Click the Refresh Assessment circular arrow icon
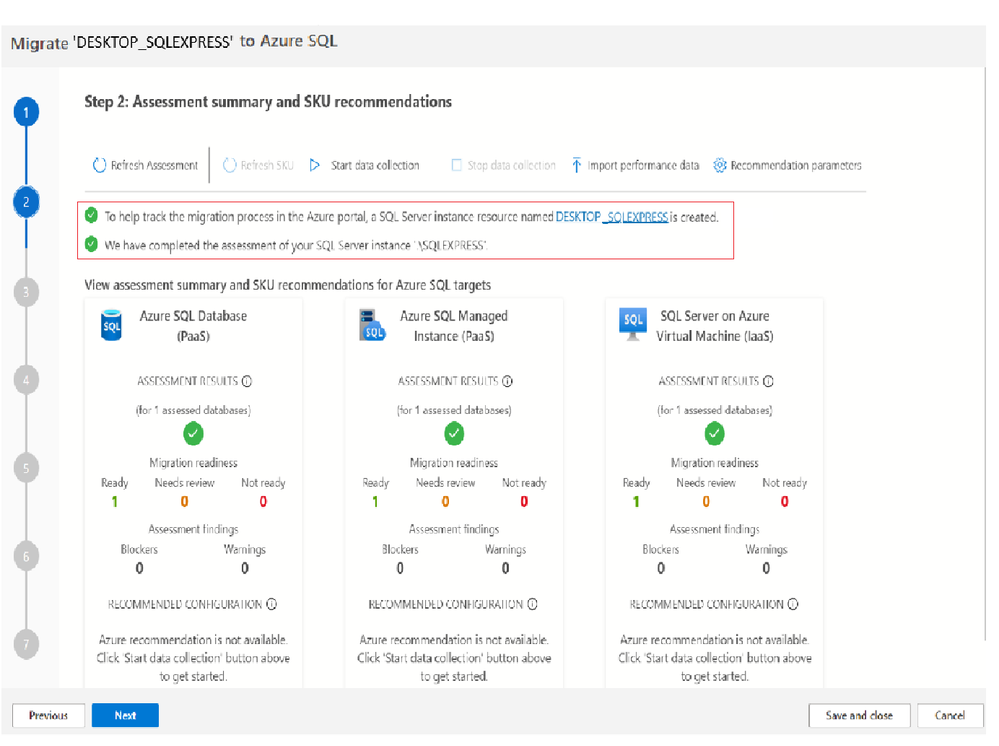The image size is (999, 746). coord(99,166)
